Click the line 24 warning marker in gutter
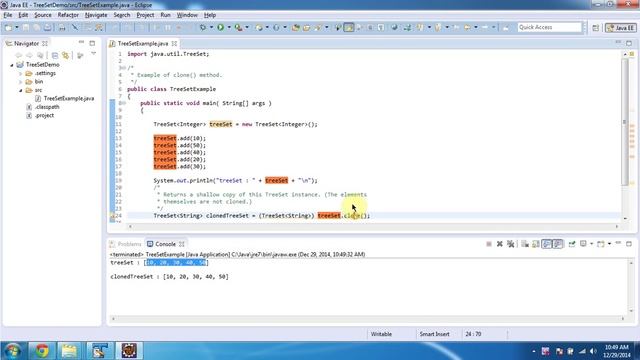The image size is (640, 360). 113,216
